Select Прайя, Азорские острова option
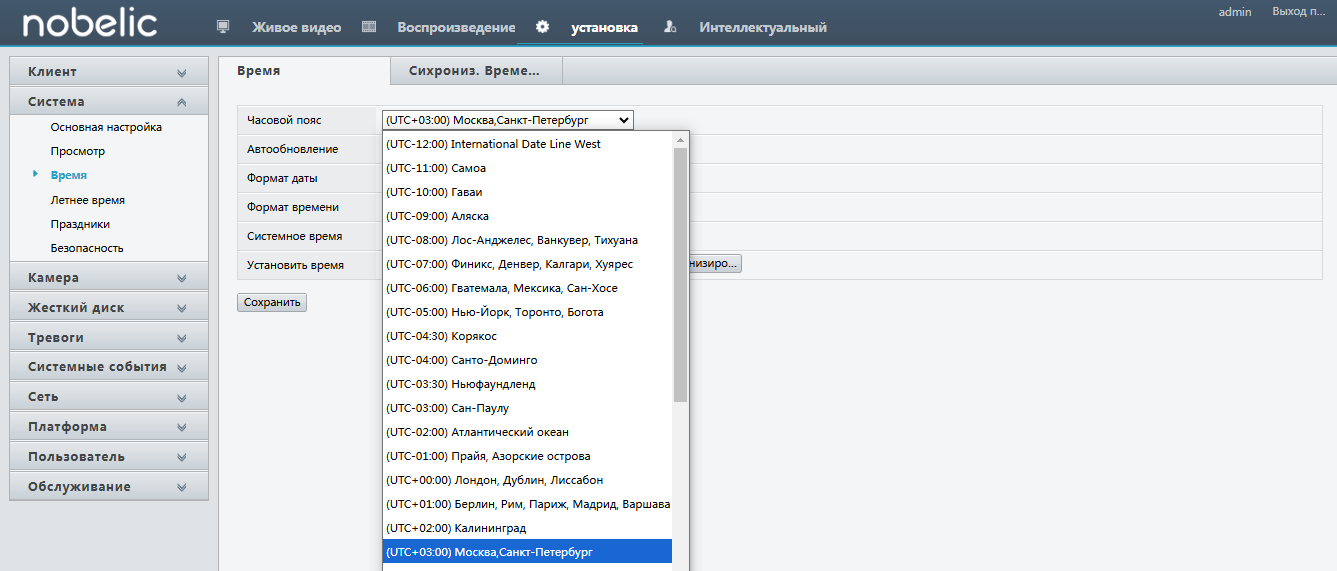The width and height of the screenshot is (1337, 571). [x=527, y=456]
